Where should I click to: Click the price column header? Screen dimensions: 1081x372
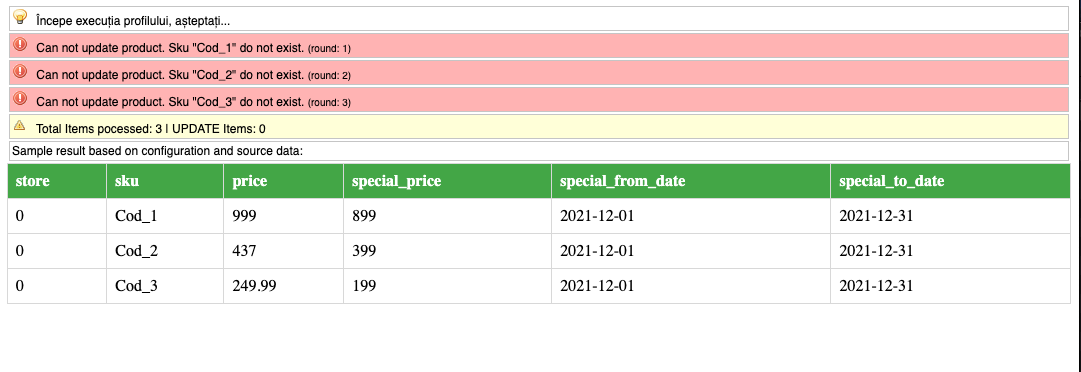pos(283,181)
